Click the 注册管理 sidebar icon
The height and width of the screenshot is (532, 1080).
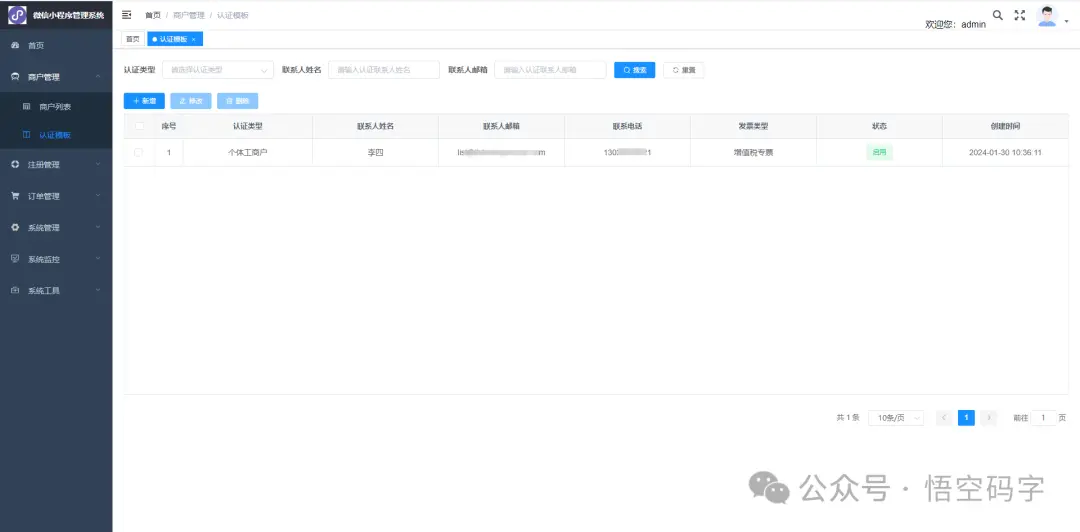[15, 165]
